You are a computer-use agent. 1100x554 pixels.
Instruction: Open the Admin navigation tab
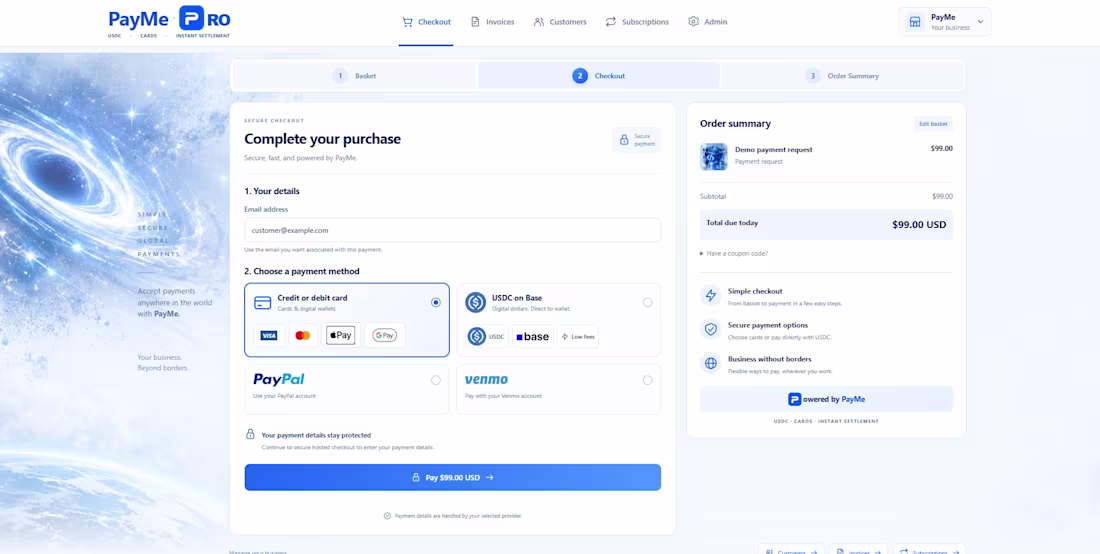pyautogui.click(x=708, y=22)
